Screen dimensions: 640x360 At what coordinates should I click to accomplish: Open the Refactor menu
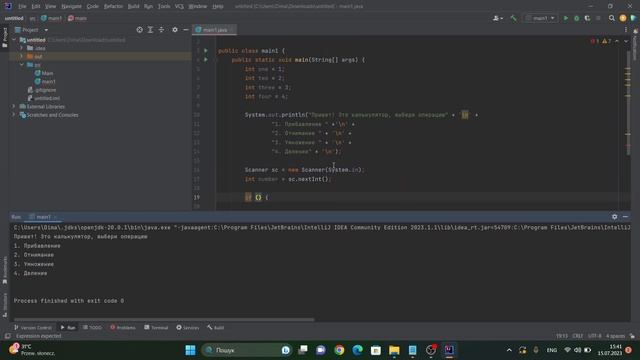click(x=113, y=6)
